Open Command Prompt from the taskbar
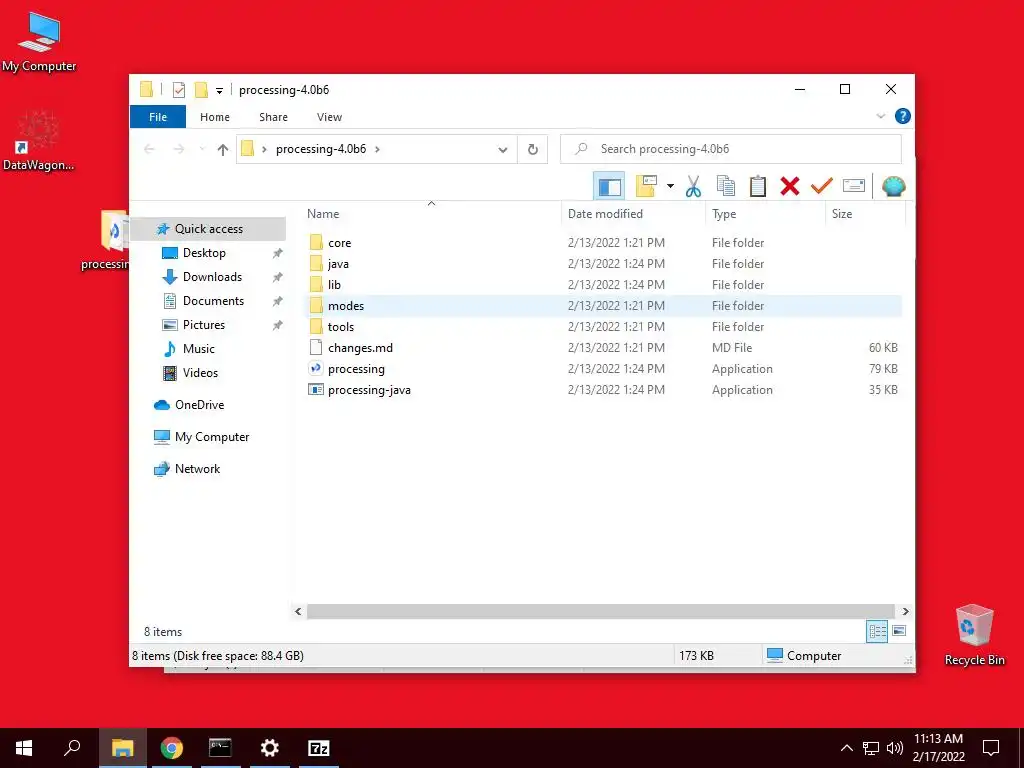 click(220, 748)
